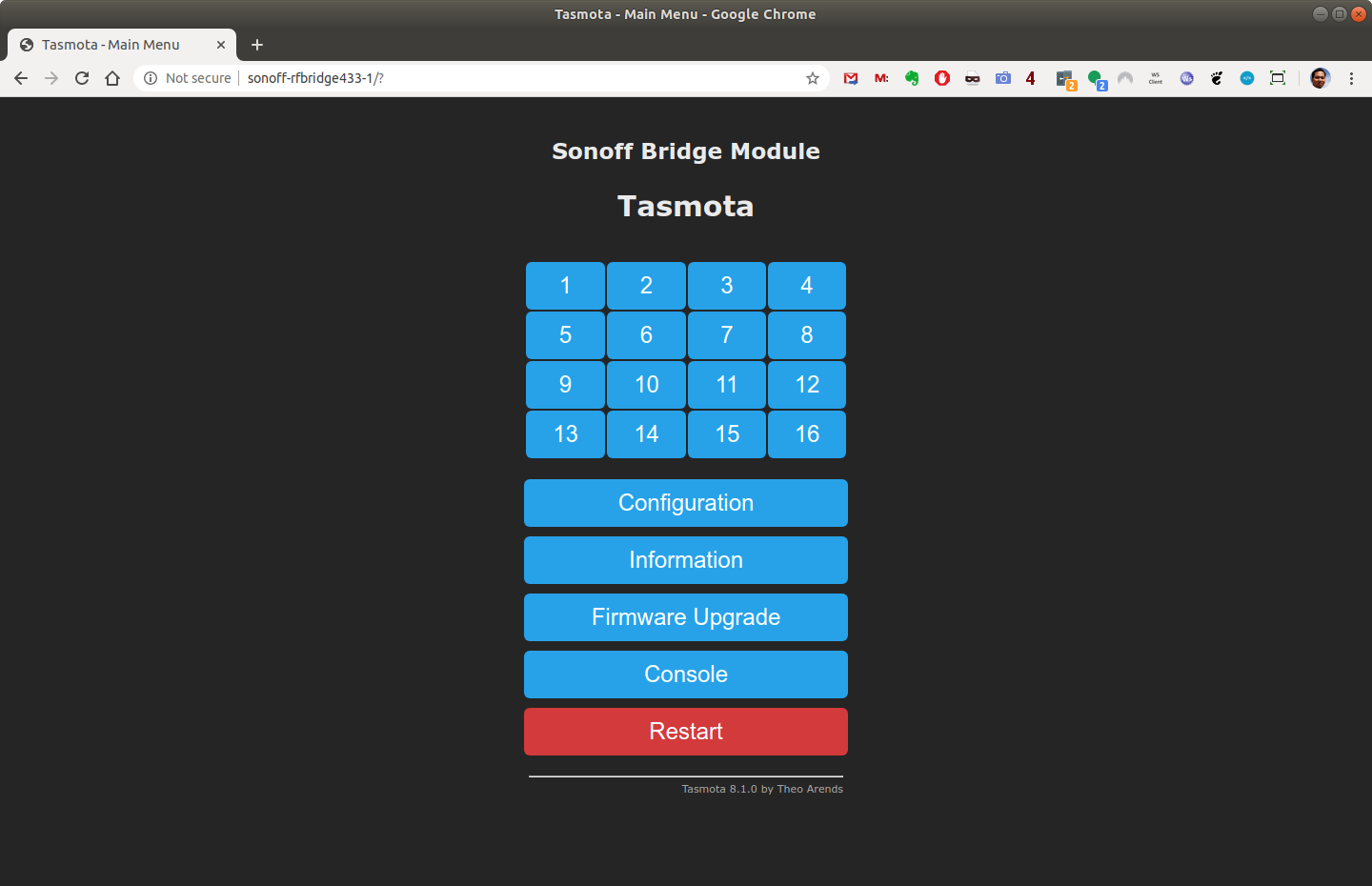Reload the Tasmota page
This screenshot has width=1372, height=886.
(x=82, y=78)
